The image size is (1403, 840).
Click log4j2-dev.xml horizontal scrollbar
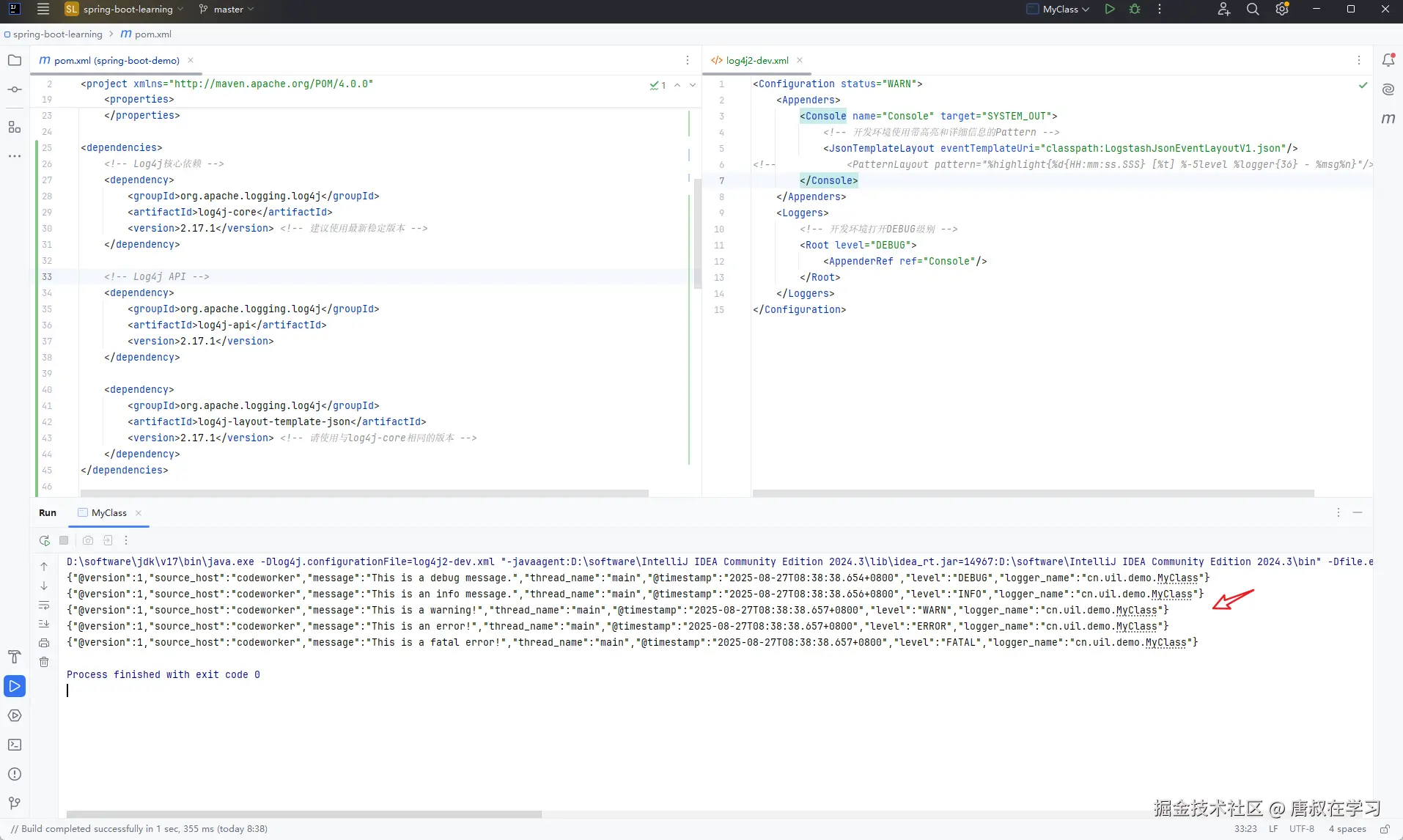tap(1034, 493)
